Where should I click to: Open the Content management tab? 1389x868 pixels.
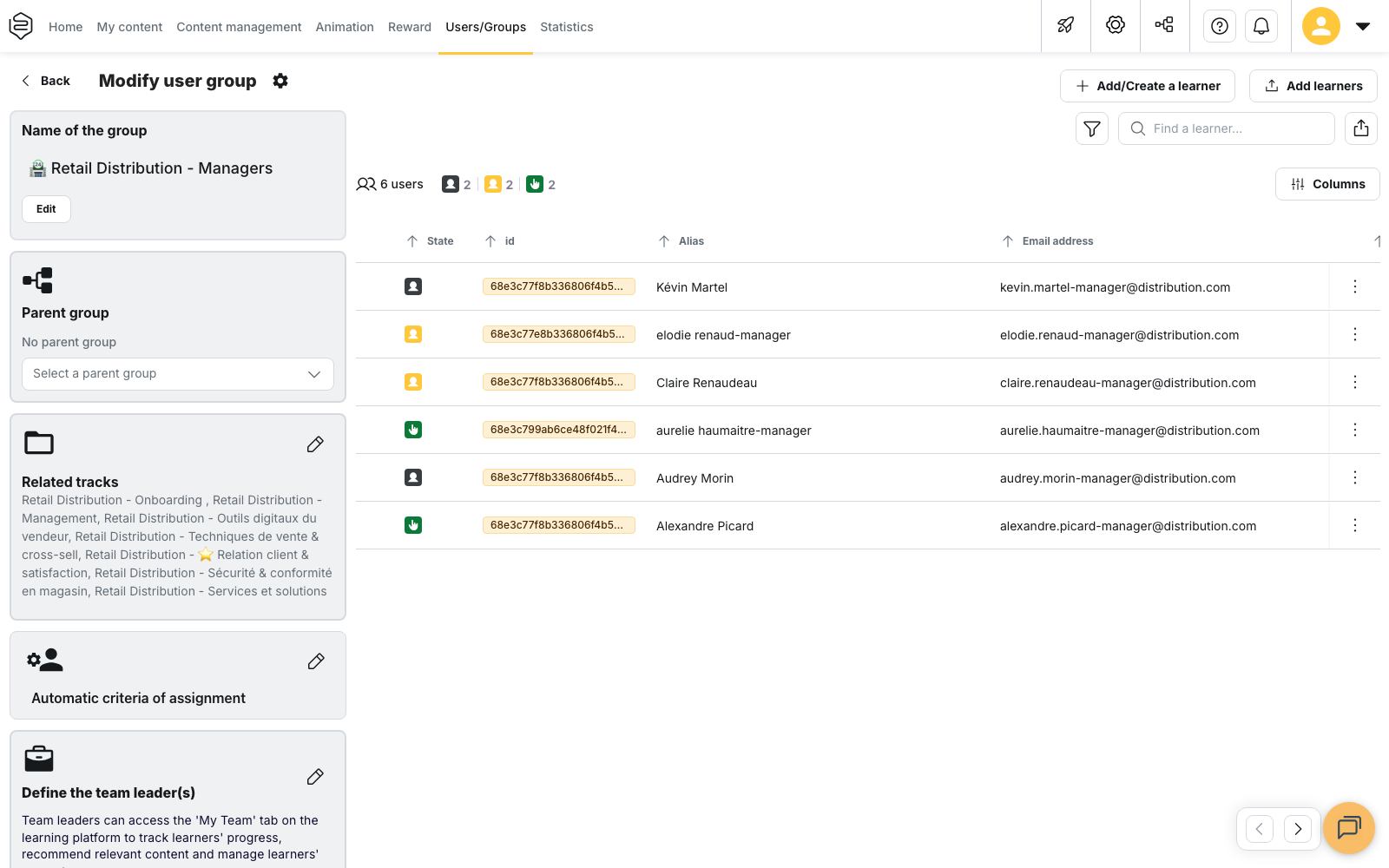coord(239,27)
